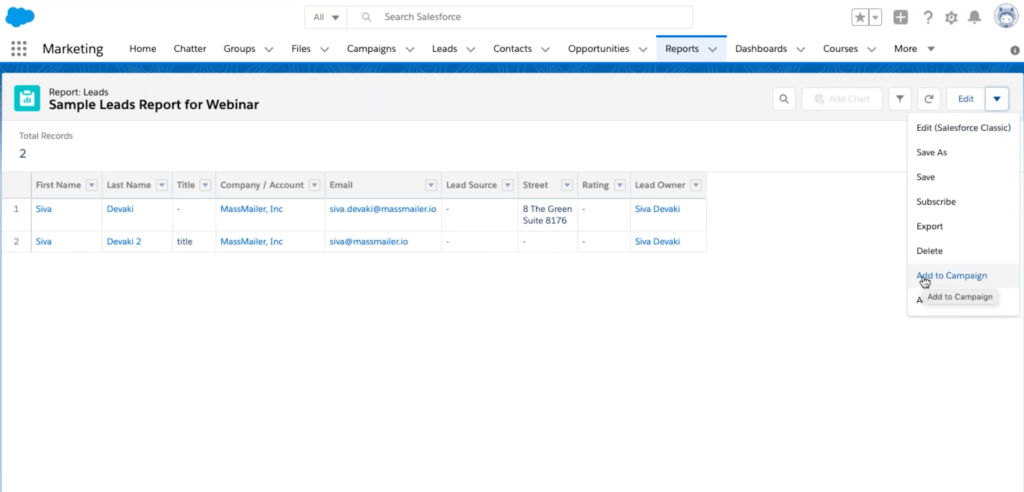Toggle the report filter funnel icon
1024x492 pixels.
click(900, 99)
